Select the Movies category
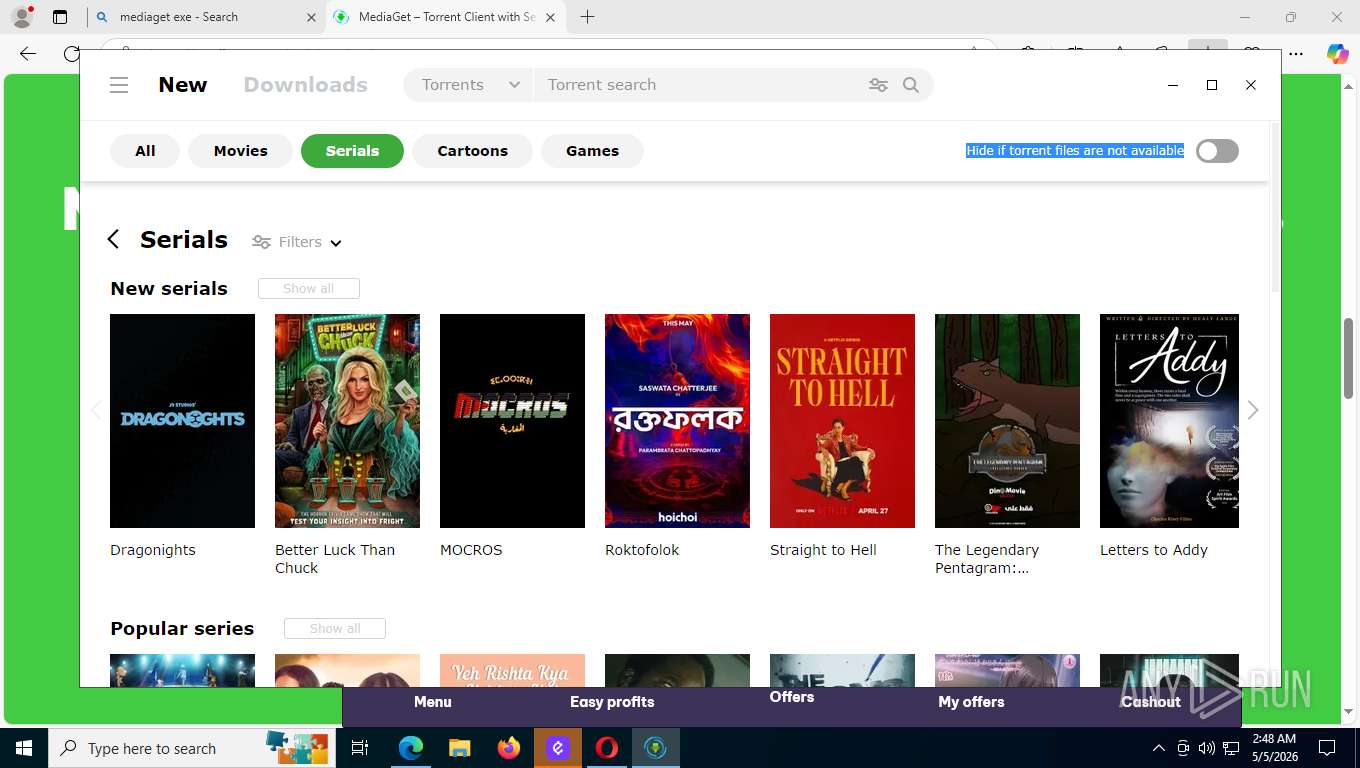The image size is (1360, 768). pos(240,151)
